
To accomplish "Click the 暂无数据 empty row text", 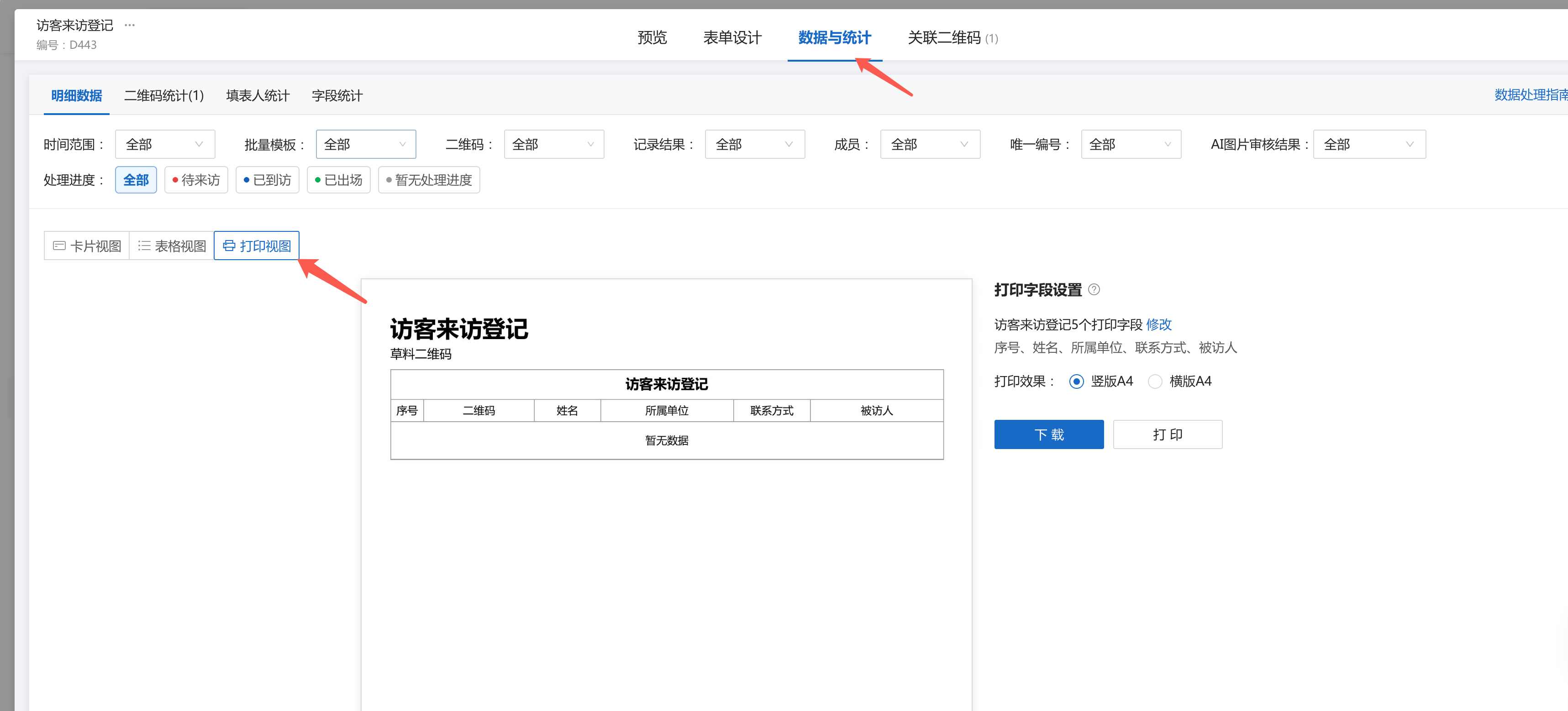I will click(x=667, y=440).
